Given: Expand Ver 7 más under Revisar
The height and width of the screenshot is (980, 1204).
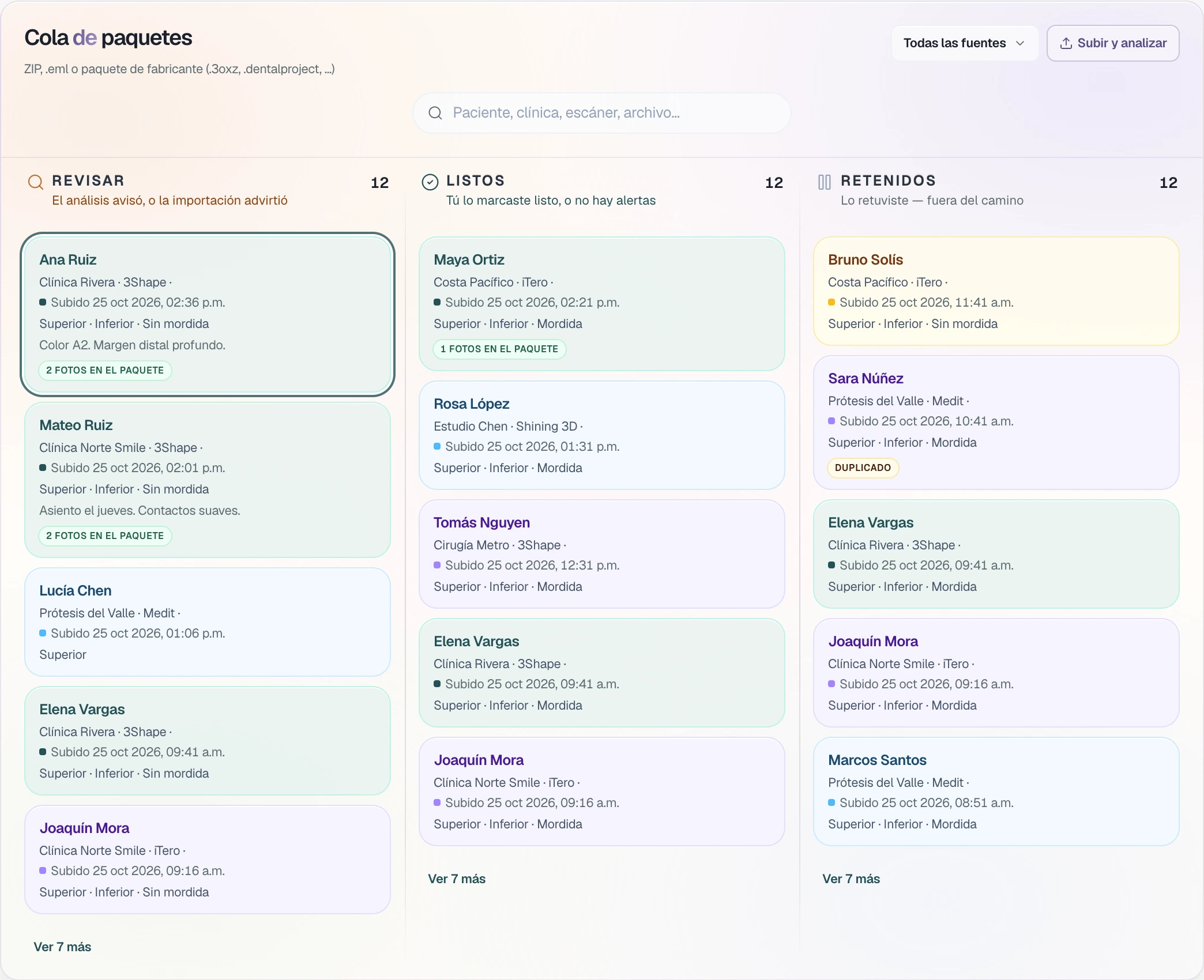Looking at the screenshot, I should [x=62, y=947].
